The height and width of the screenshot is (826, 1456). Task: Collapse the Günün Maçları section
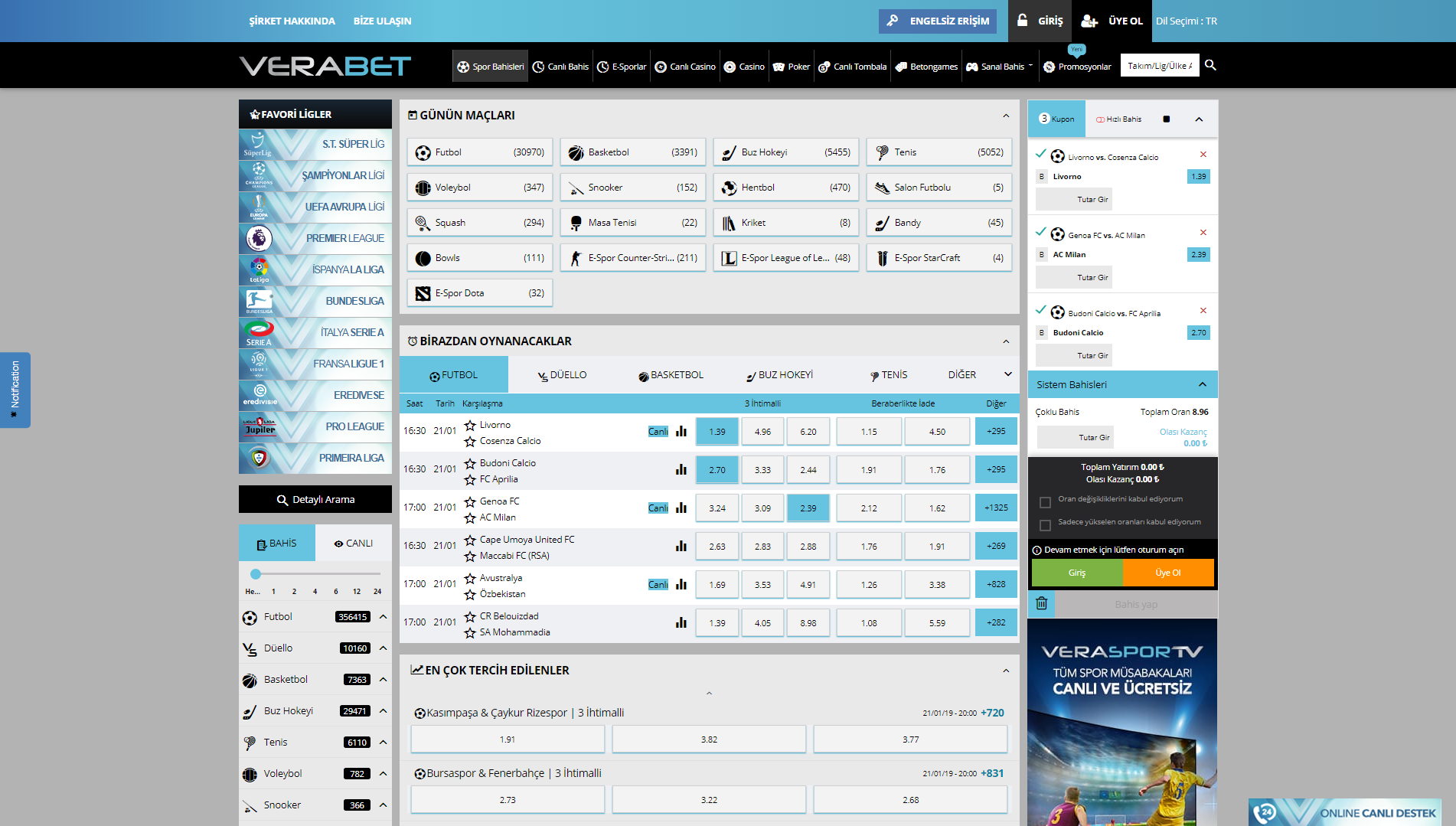(x=1006, y=116)
